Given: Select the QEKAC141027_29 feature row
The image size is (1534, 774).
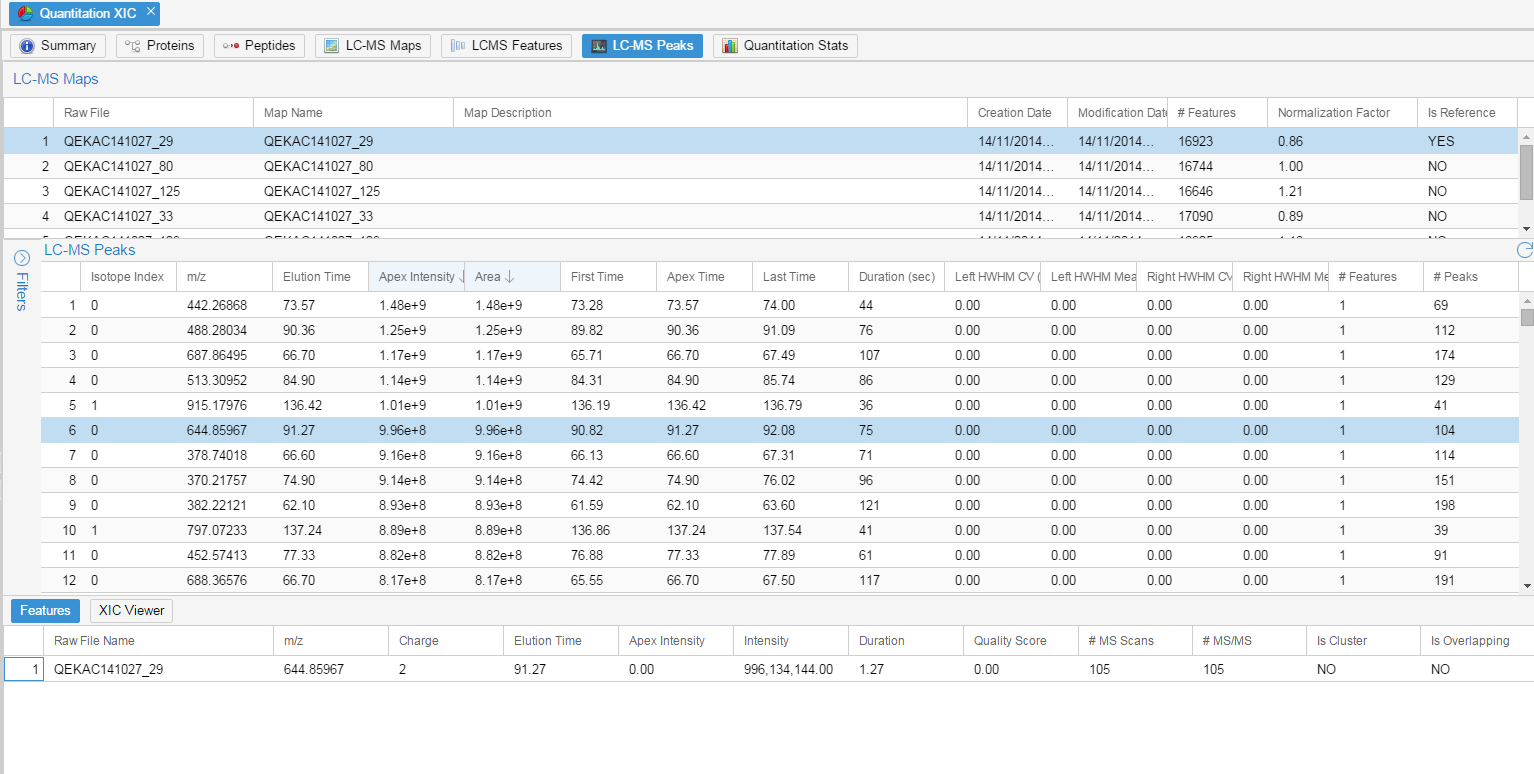Looking at the screenshot, I should pyautogui.click(x=108, y=670).
